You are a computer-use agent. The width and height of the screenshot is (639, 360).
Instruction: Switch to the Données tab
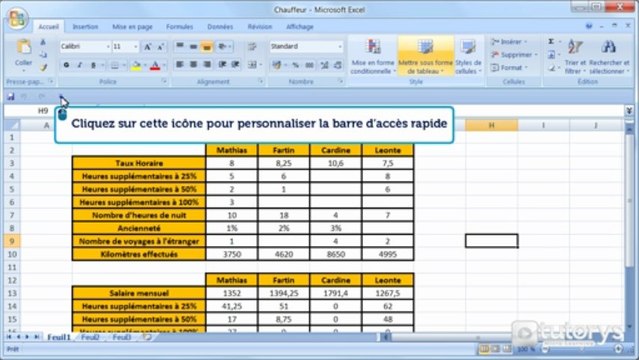point(220,27)
